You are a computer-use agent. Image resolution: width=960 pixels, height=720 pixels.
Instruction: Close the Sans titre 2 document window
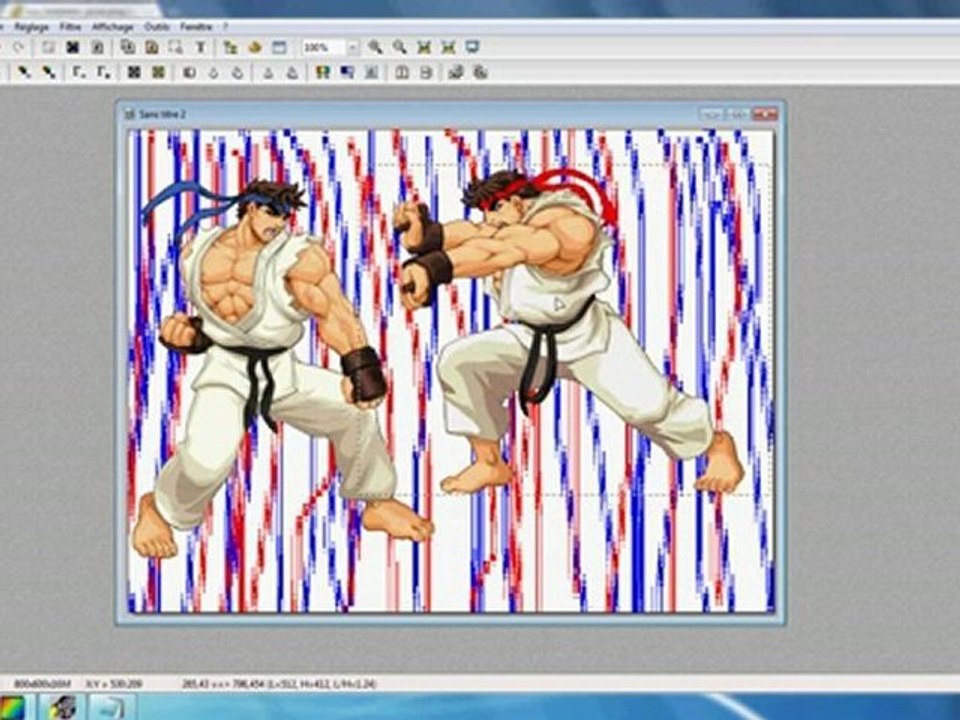click(765, 114)
